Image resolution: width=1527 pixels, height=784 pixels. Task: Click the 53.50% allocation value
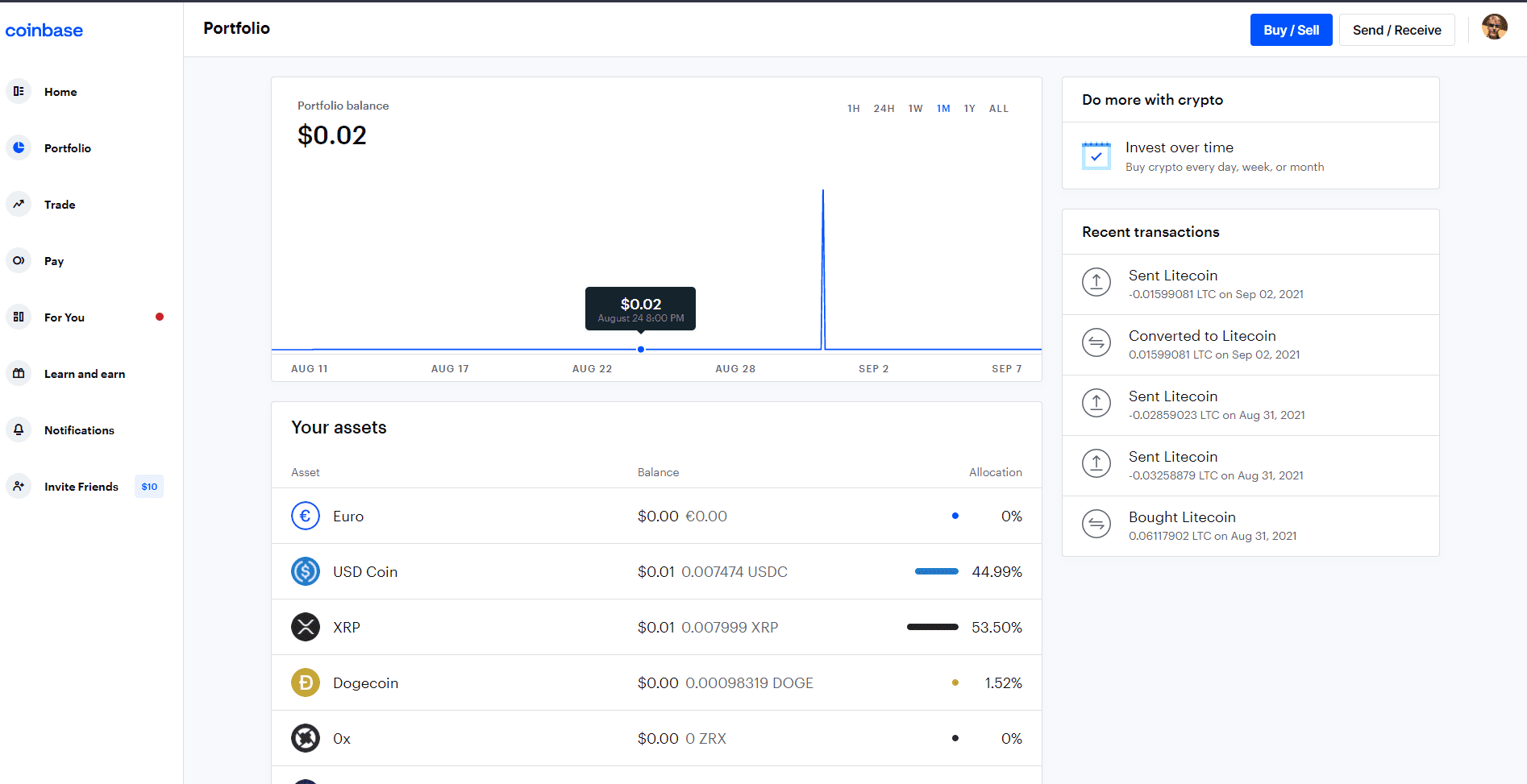click(997, 628)
